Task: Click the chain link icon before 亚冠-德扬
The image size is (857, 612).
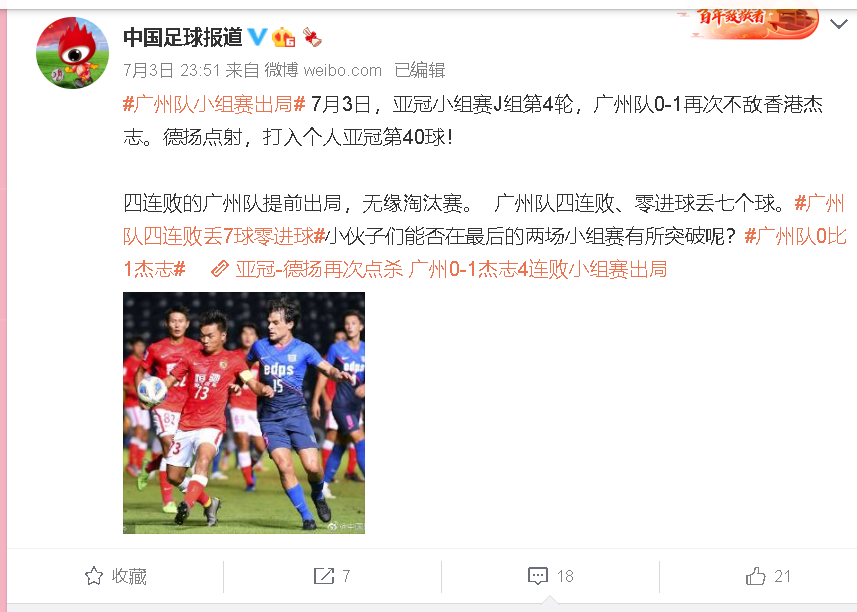Action: tap(220, 269)
